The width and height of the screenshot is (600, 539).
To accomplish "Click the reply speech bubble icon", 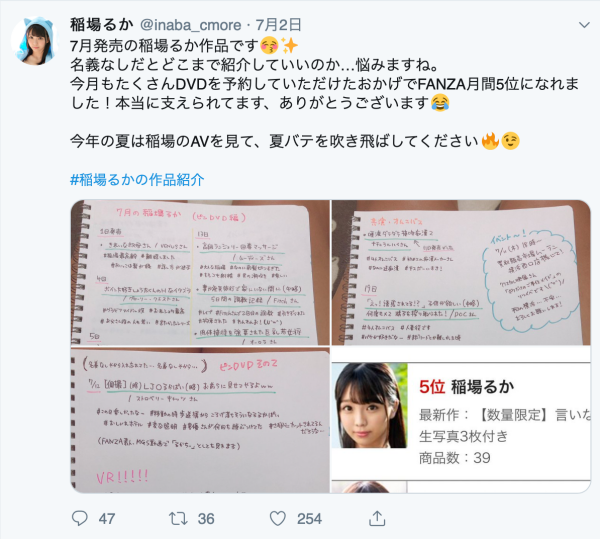I will tap(80, 518).
